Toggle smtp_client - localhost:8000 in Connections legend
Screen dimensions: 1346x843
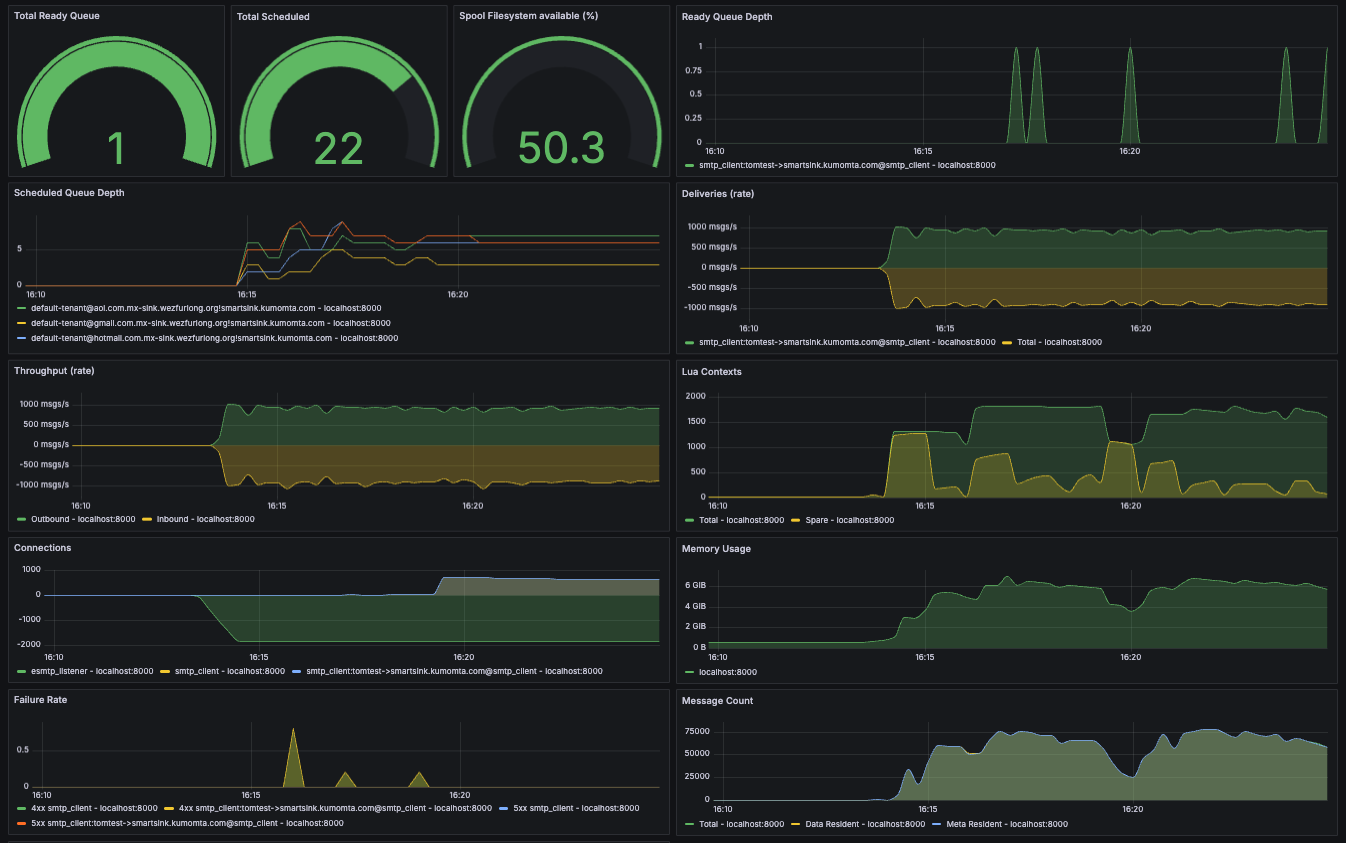pos(231,671)
